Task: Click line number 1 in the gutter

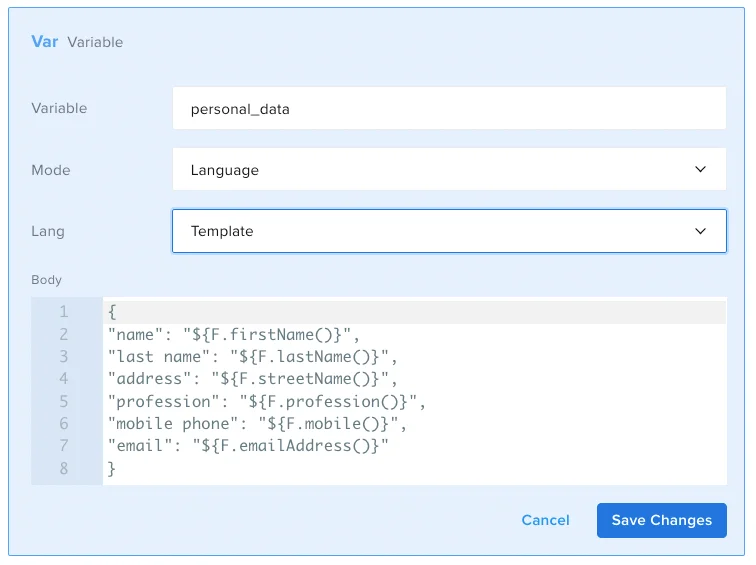Action: tap(63, 312)
